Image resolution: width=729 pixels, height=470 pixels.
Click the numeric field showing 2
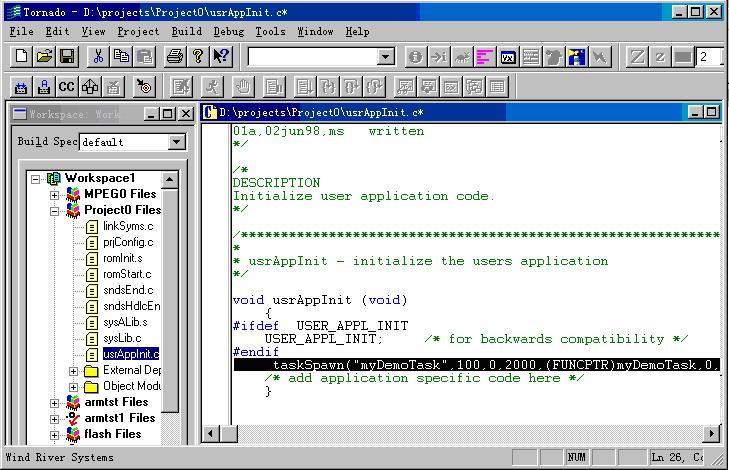point(709,57)
